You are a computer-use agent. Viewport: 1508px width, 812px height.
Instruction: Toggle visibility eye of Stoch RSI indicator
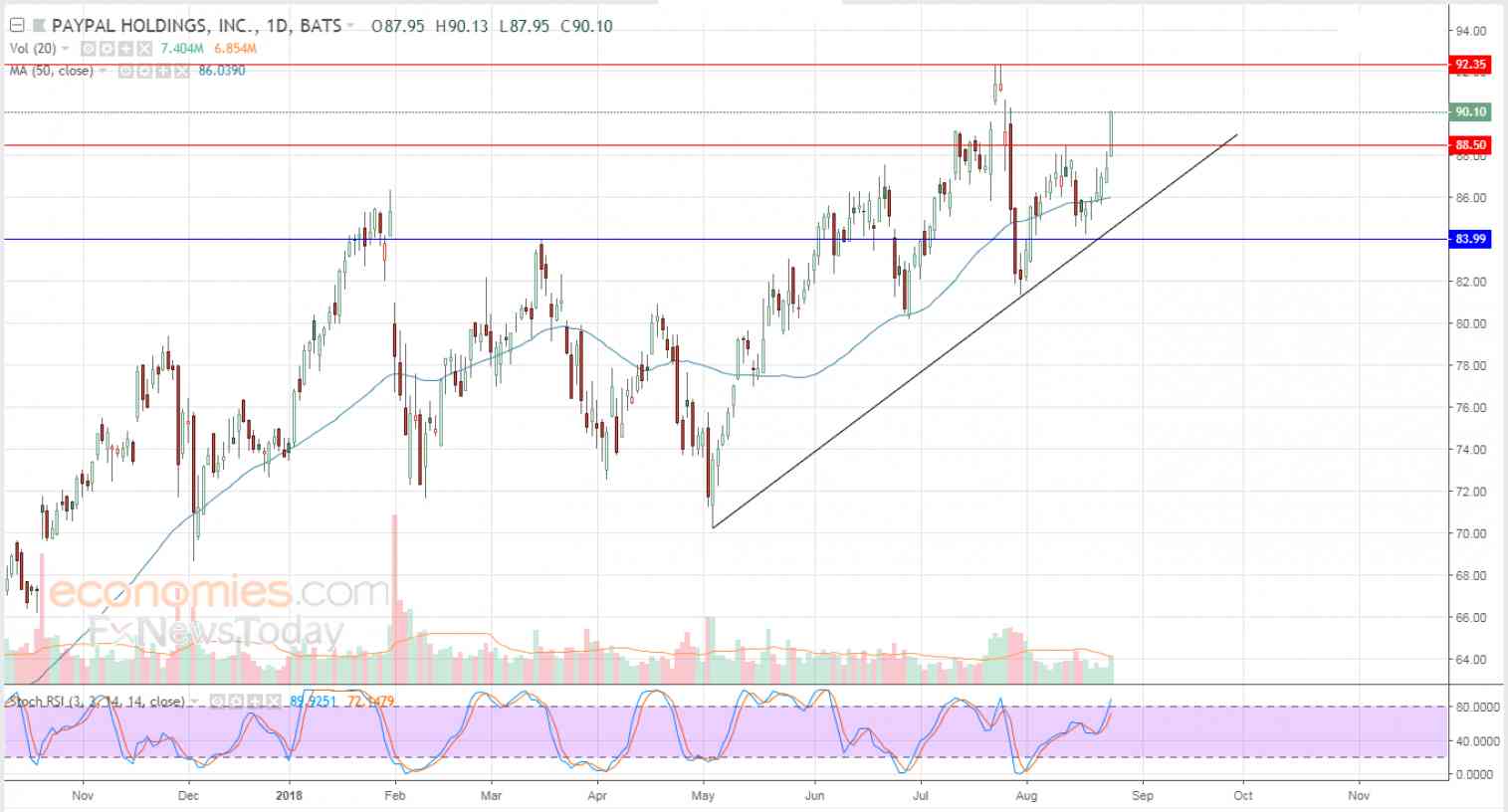point(216,702)
